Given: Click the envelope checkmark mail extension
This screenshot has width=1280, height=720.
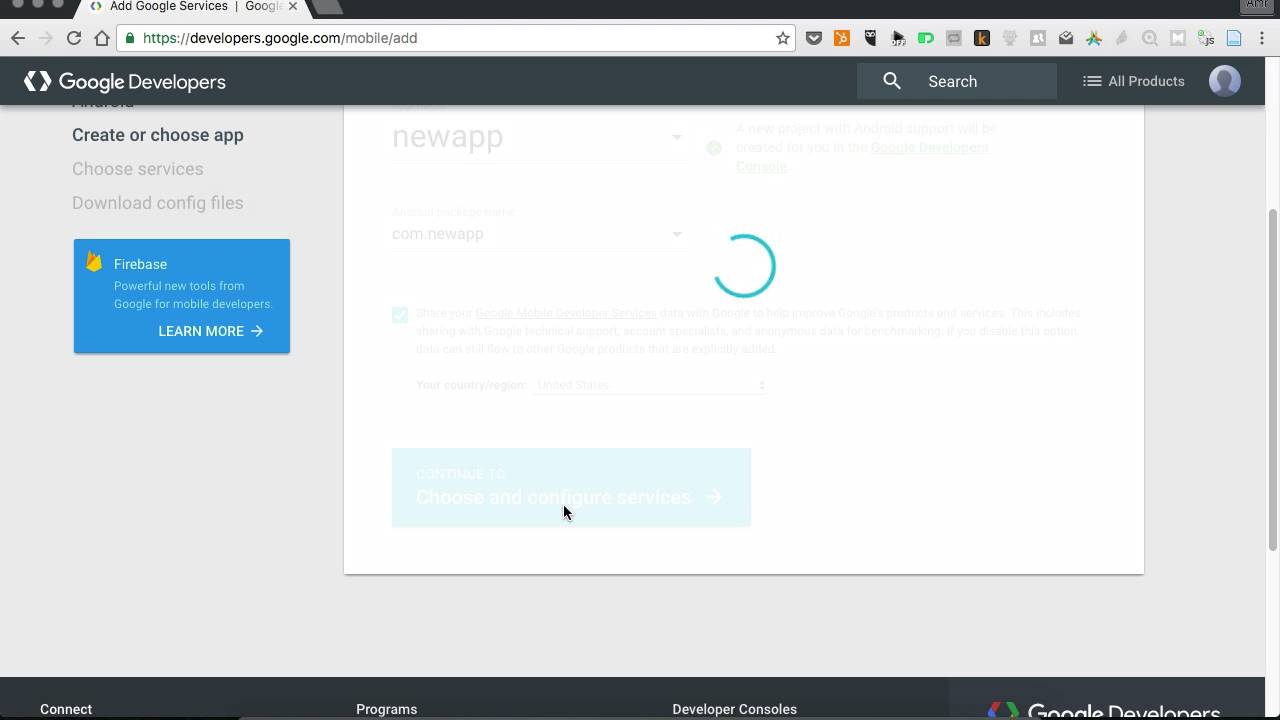Looking at the screenshot, I should [x=1066, y=38].
